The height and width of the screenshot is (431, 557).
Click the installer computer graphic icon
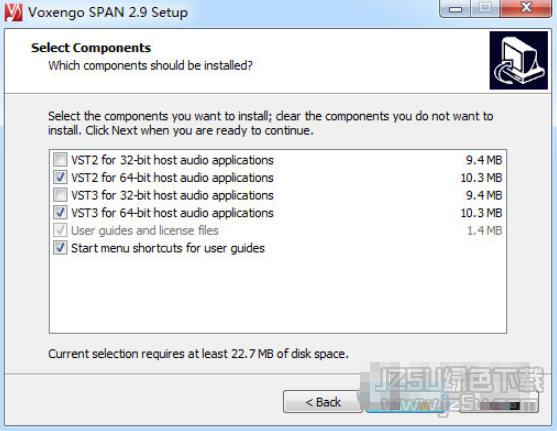518,60
